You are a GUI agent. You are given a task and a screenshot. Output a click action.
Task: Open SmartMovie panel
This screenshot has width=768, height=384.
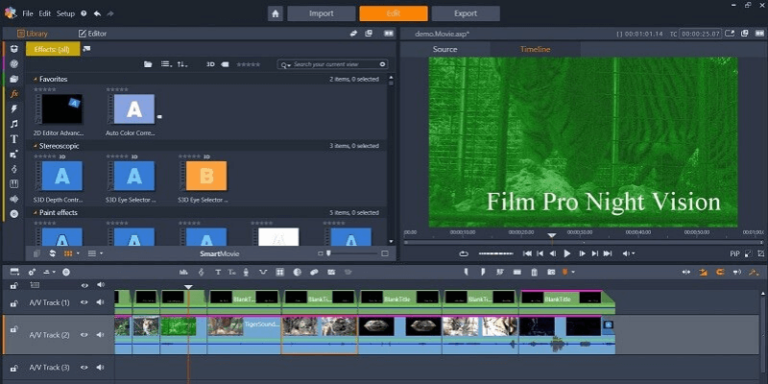(x=219, y=254)
